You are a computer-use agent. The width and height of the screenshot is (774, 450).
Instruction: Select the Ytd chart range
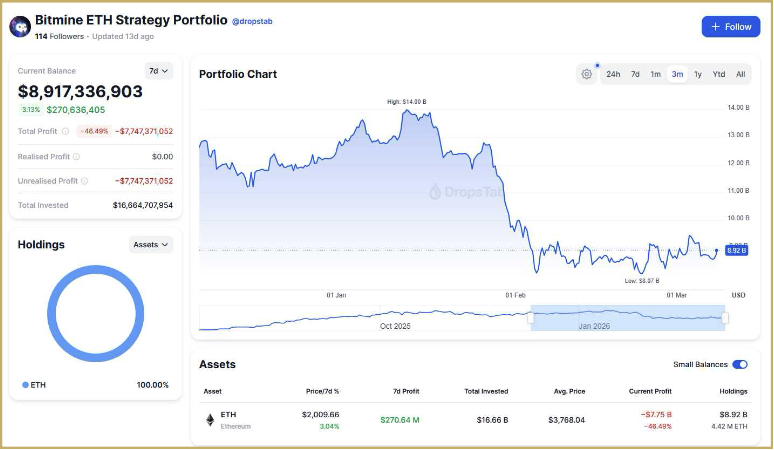719,74
